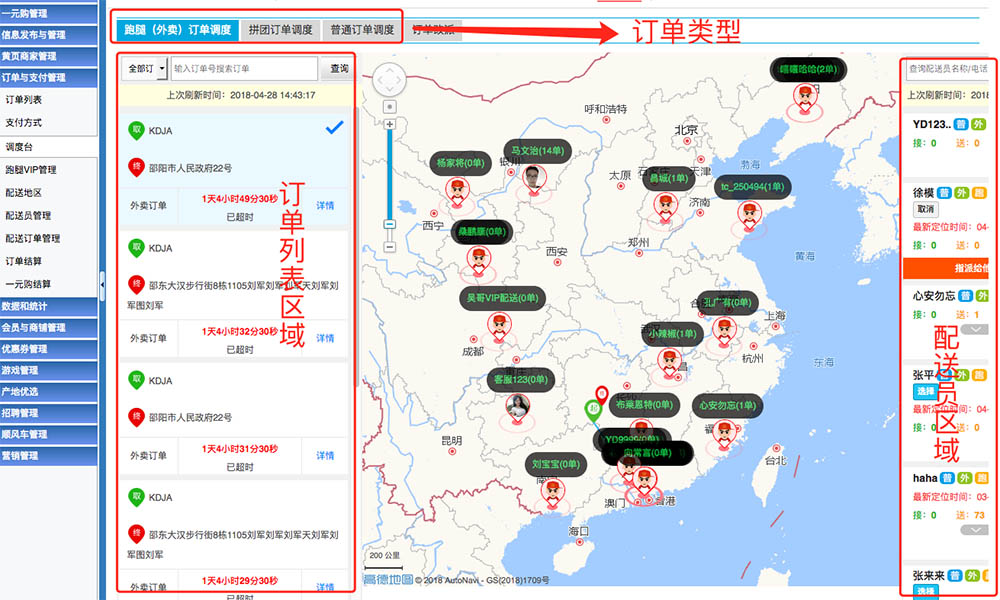Click the map zoom-in plus button

tap(389, 124)
